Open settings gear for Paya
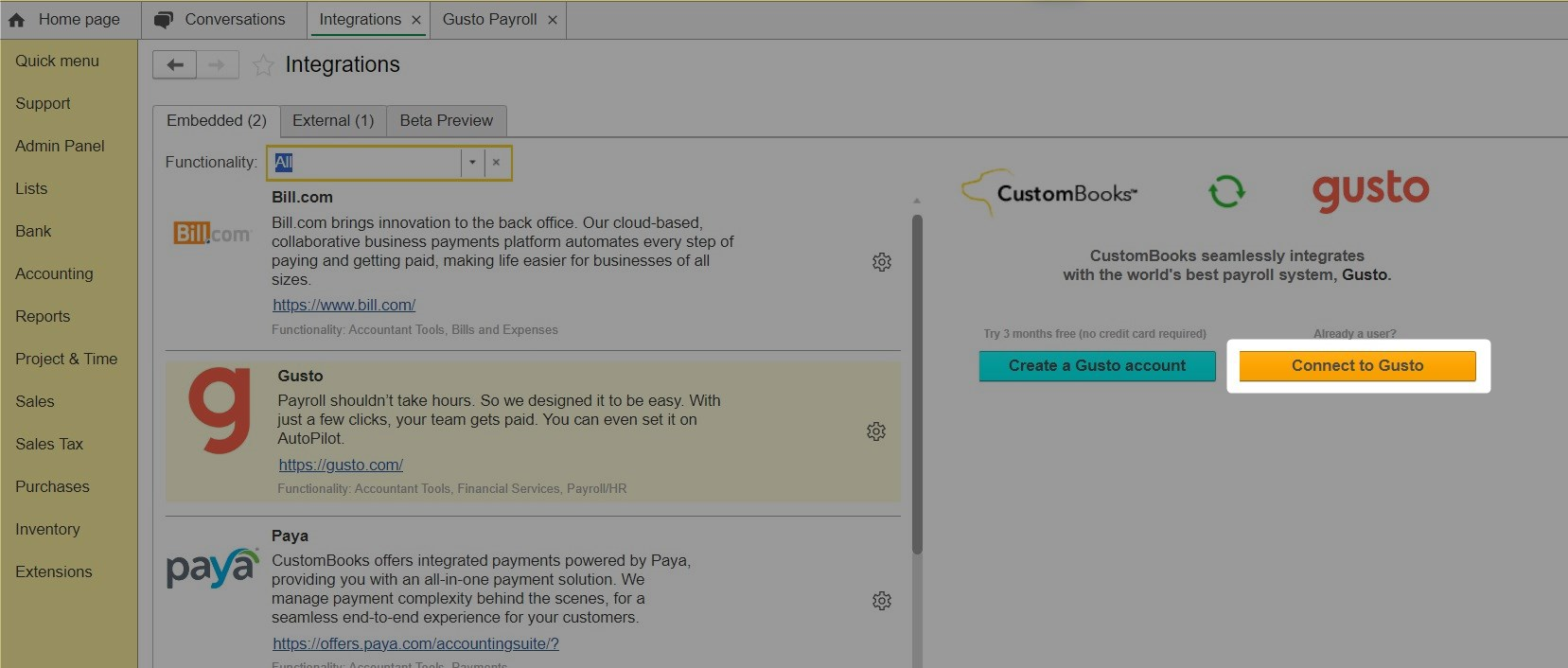The image size is (1568, 668). coord(882,601)
